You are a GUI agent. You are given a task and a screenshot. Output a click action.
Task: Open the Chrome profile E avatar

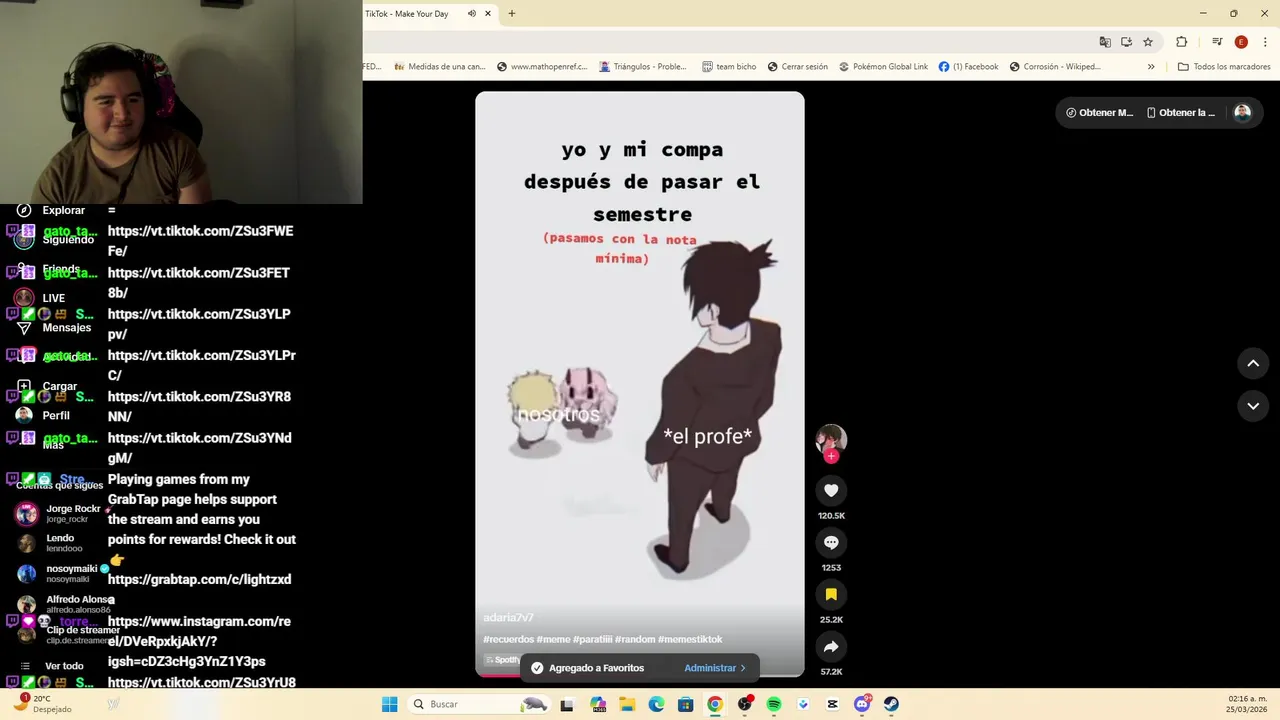coord(1241,42)
